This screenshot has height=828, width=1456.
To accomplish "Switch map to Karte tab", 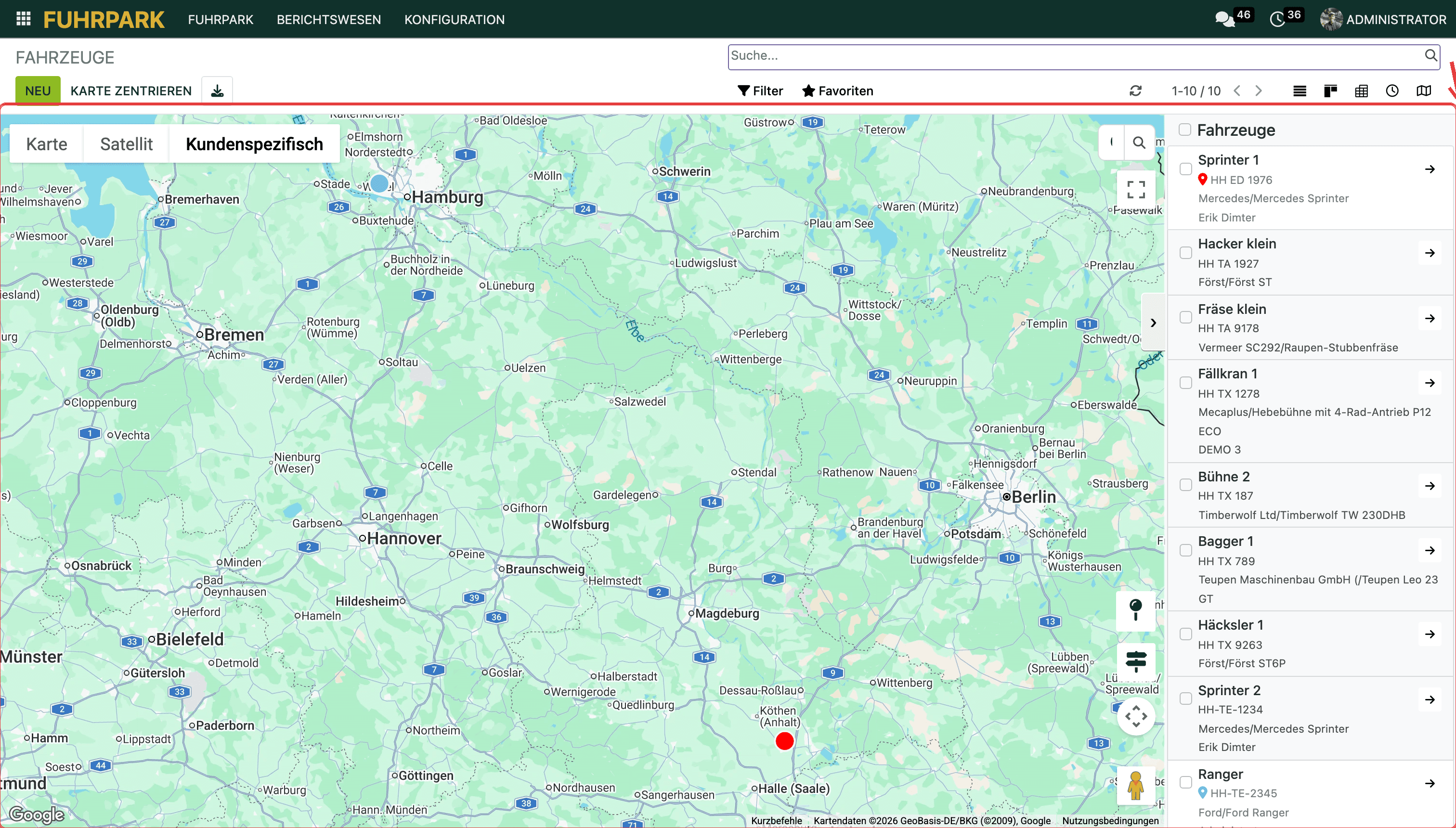I will tap(47, 144).
